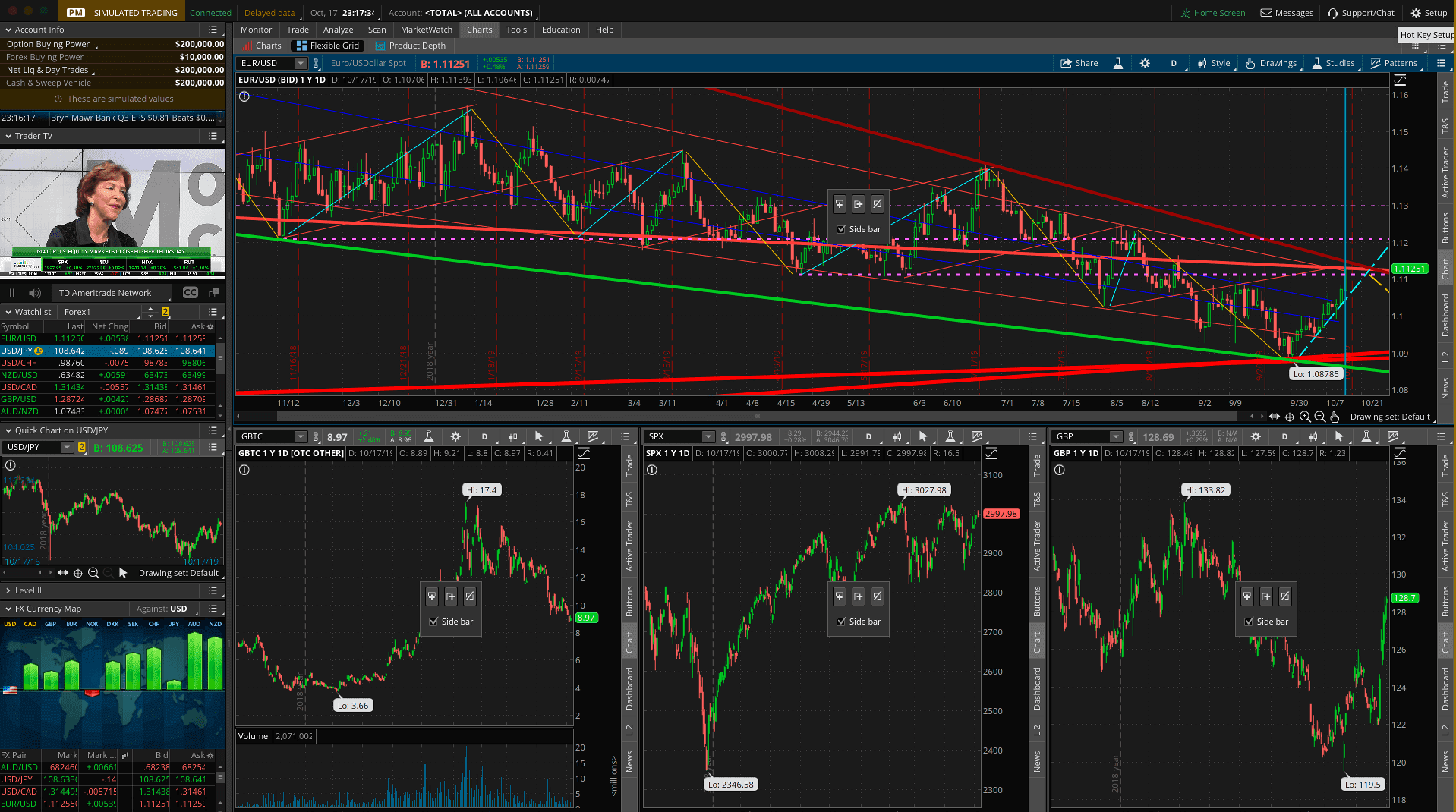Open watchlist columns settings gear
This screenshot has width=1456, height=812.
click(x=211, y=327)
